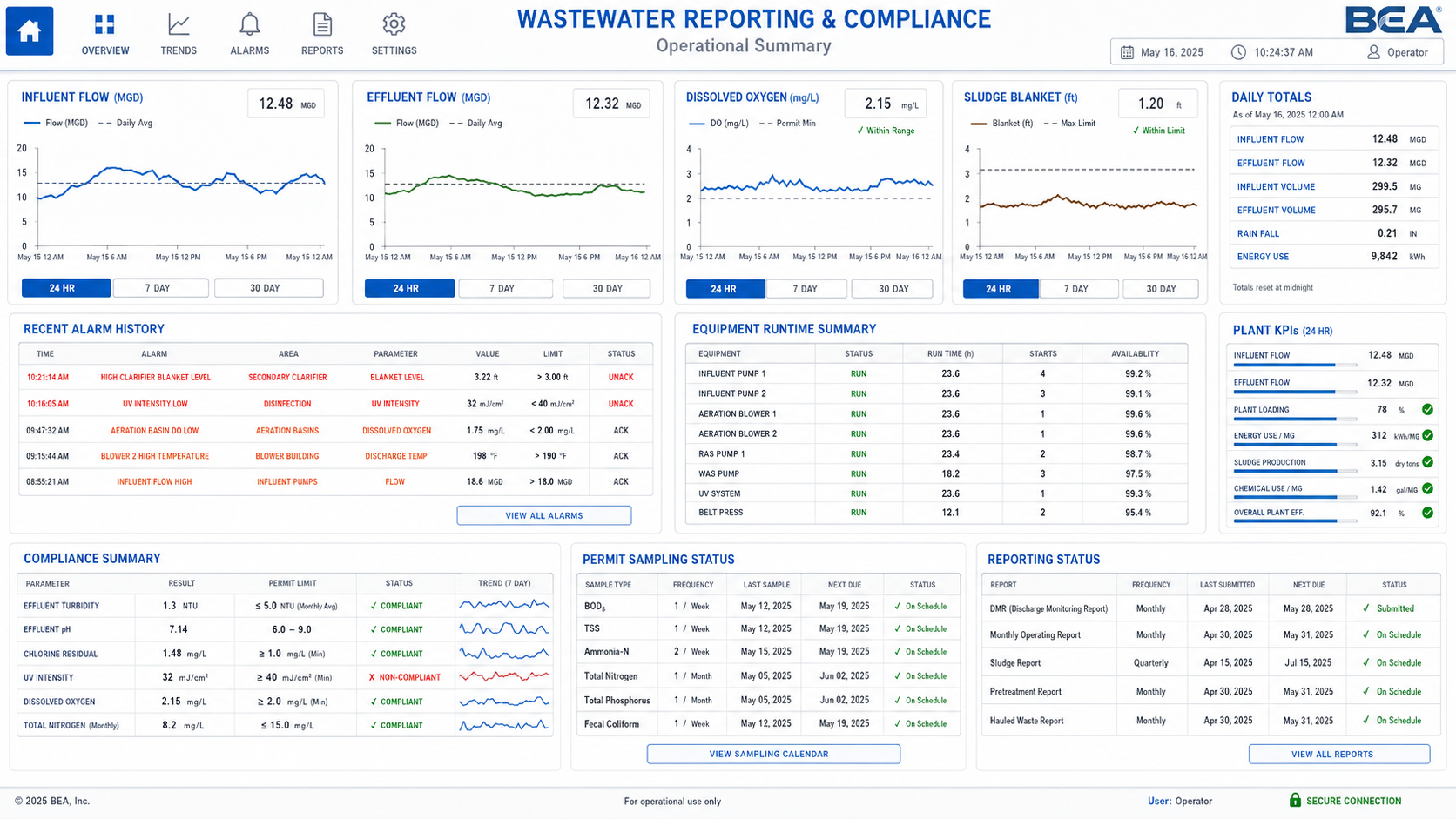Open the Reports document icon
The height and width of the screenshot is (819, 1456).
(322, 23)
